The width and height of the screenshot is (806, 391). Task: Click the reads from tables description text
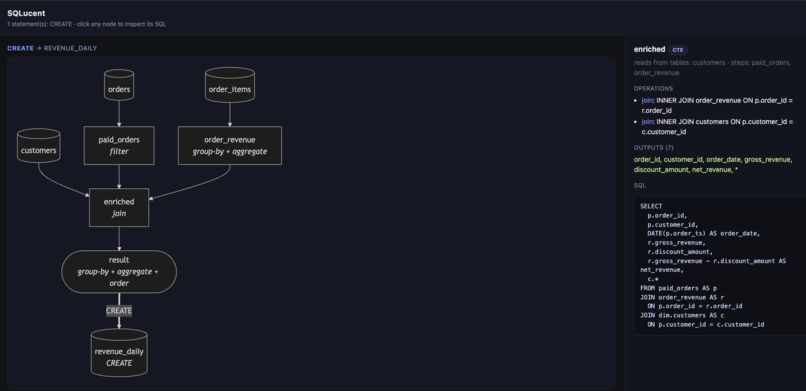tap(711, 68)
